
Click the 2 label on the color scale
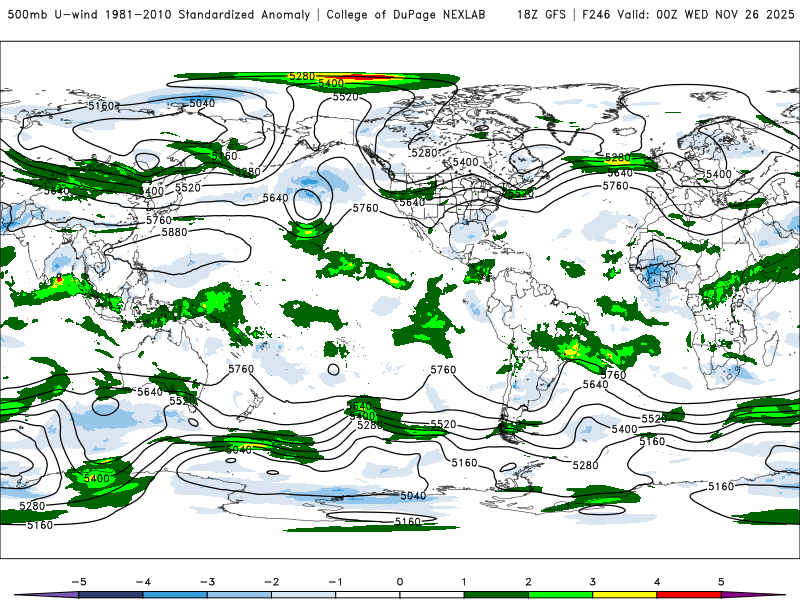[x=529, y=582]
